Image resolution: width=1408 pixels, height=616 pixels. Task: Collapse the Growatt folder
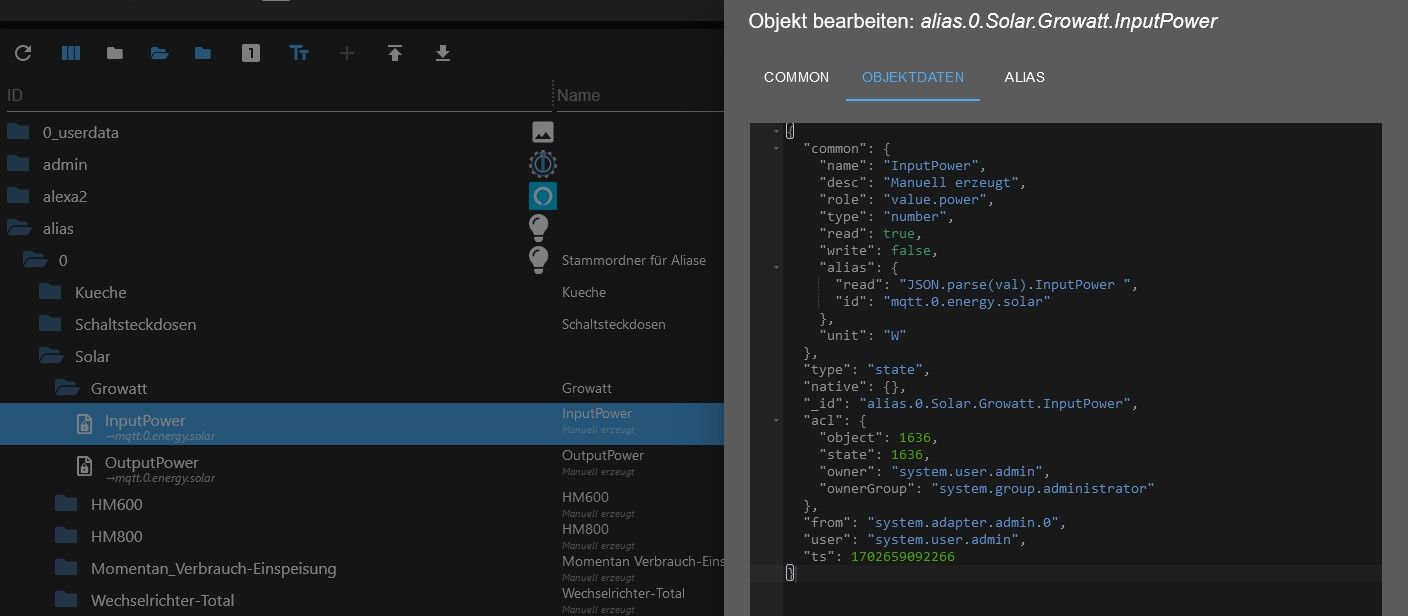pos(66,388)
